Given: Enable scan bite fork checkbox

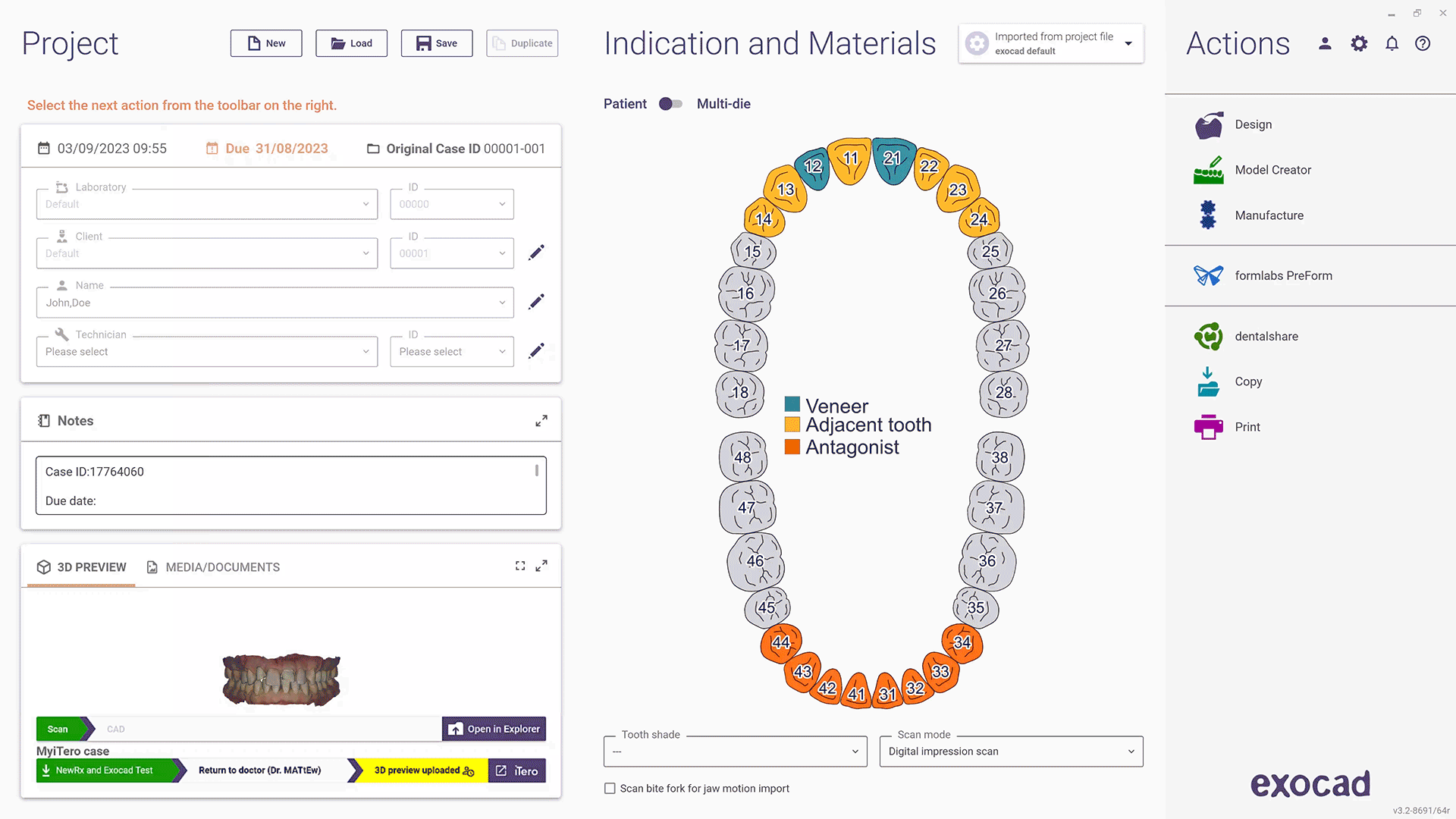Looking at the screenshot, I should click(610, 788).
